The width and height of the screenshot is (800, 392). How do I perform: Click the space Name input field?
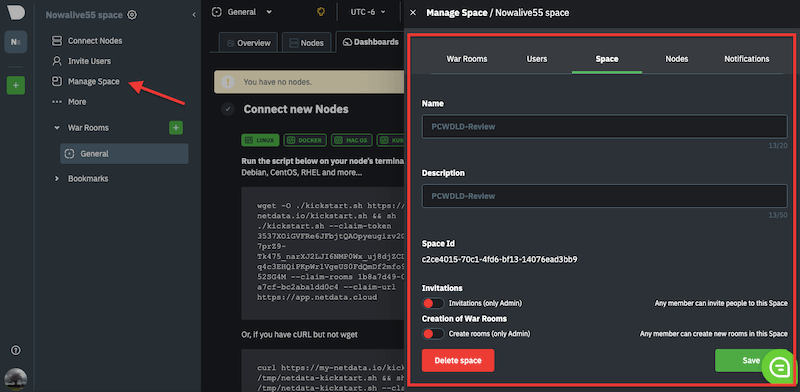point(604,127)
